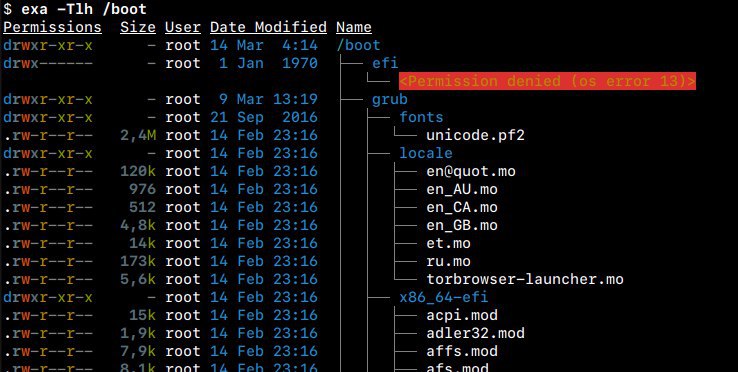Click the drwxr-xr-x permissions of x86_64-efi
The height and width of the screenshot is (372, 738).
[x=48, y=298]
